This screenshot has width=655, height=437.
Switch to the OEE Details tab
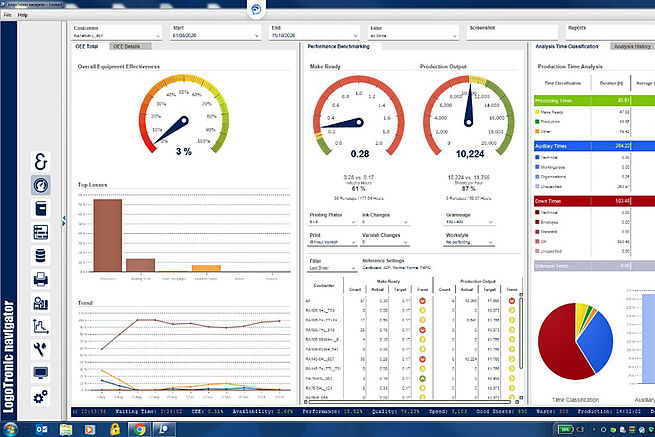(x=130, y=46)
